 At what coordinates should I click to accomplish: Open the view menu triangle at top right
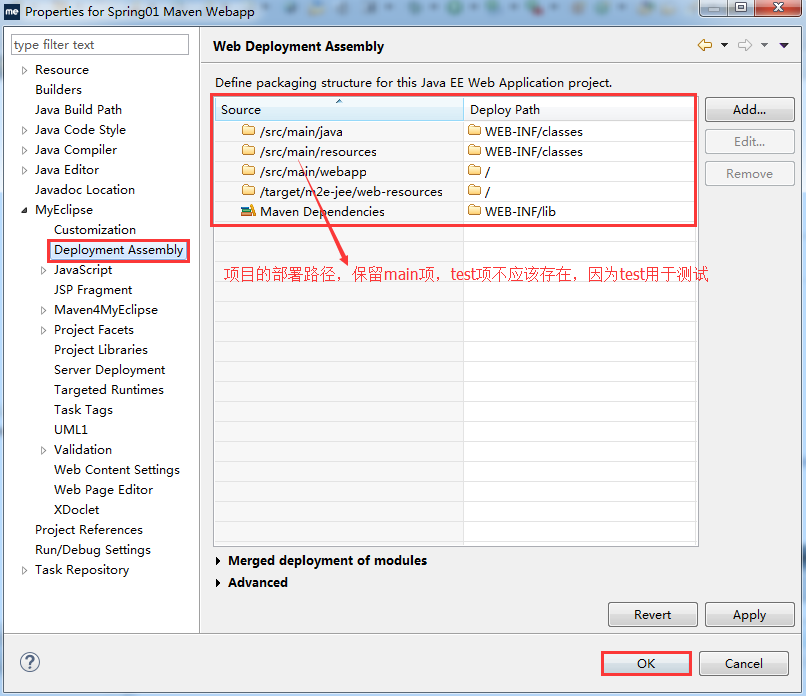pos(784,45)
